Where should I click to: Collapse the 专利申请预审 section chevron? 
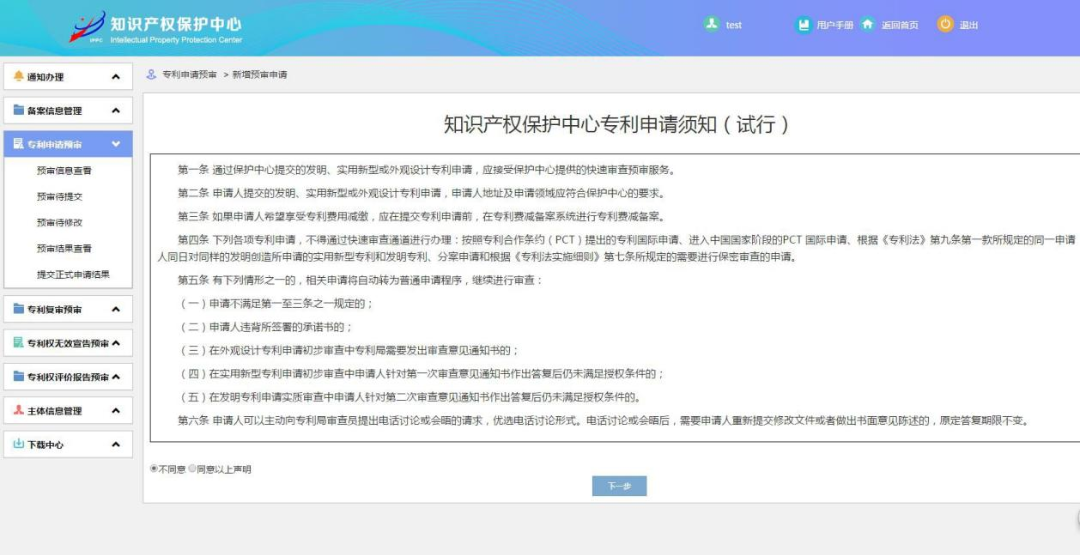116,145
